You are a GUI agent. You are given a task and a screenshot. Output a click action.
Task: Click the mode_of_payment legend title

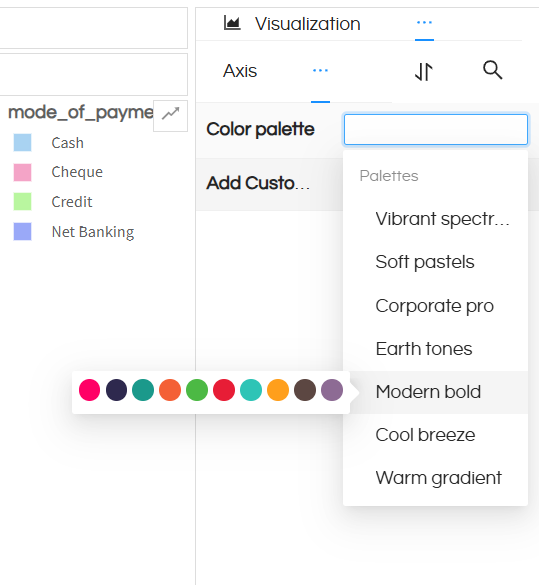click(81, 112)
